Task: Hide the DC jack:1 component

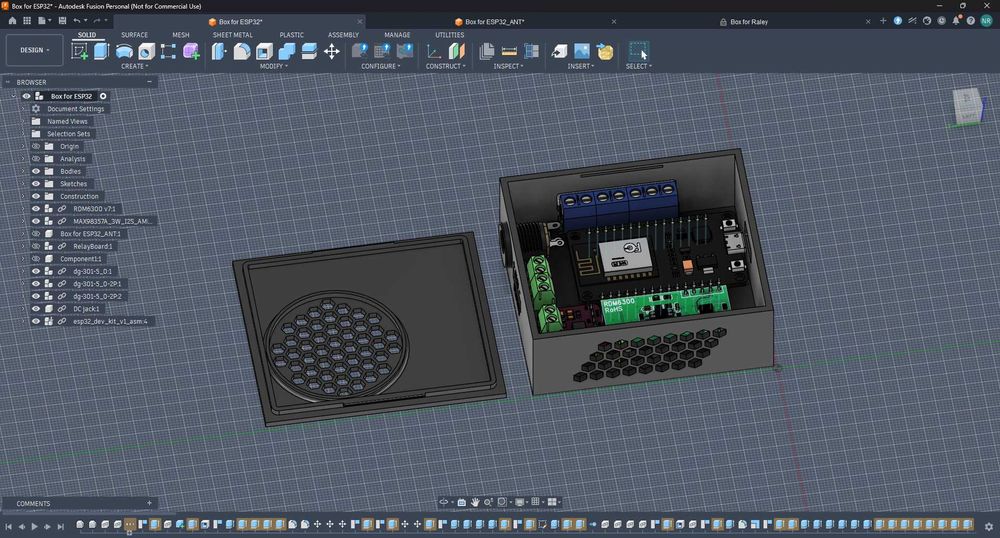Action: click(36, 309)
